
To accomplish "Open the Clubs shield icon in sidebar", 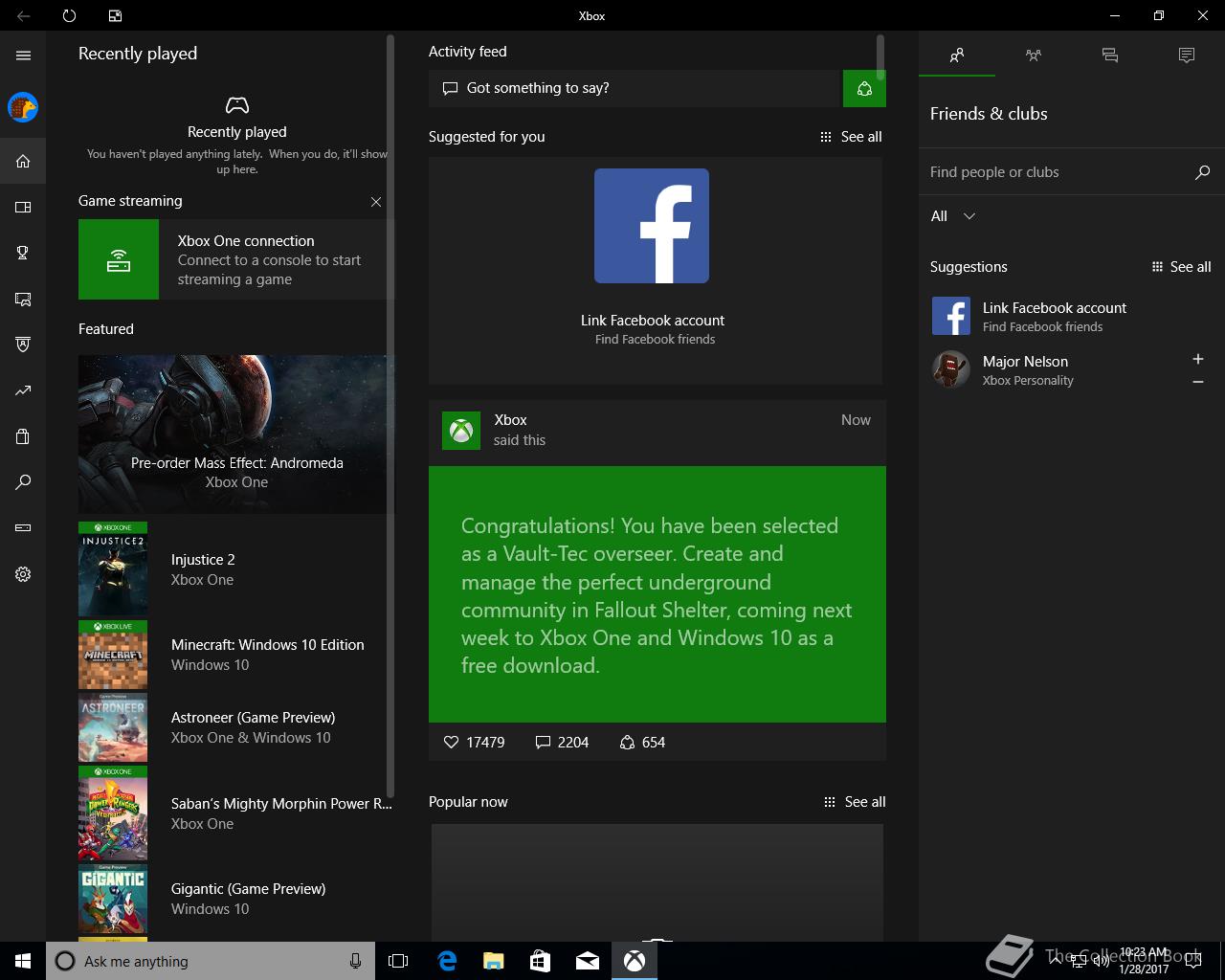I will point(23,345).
